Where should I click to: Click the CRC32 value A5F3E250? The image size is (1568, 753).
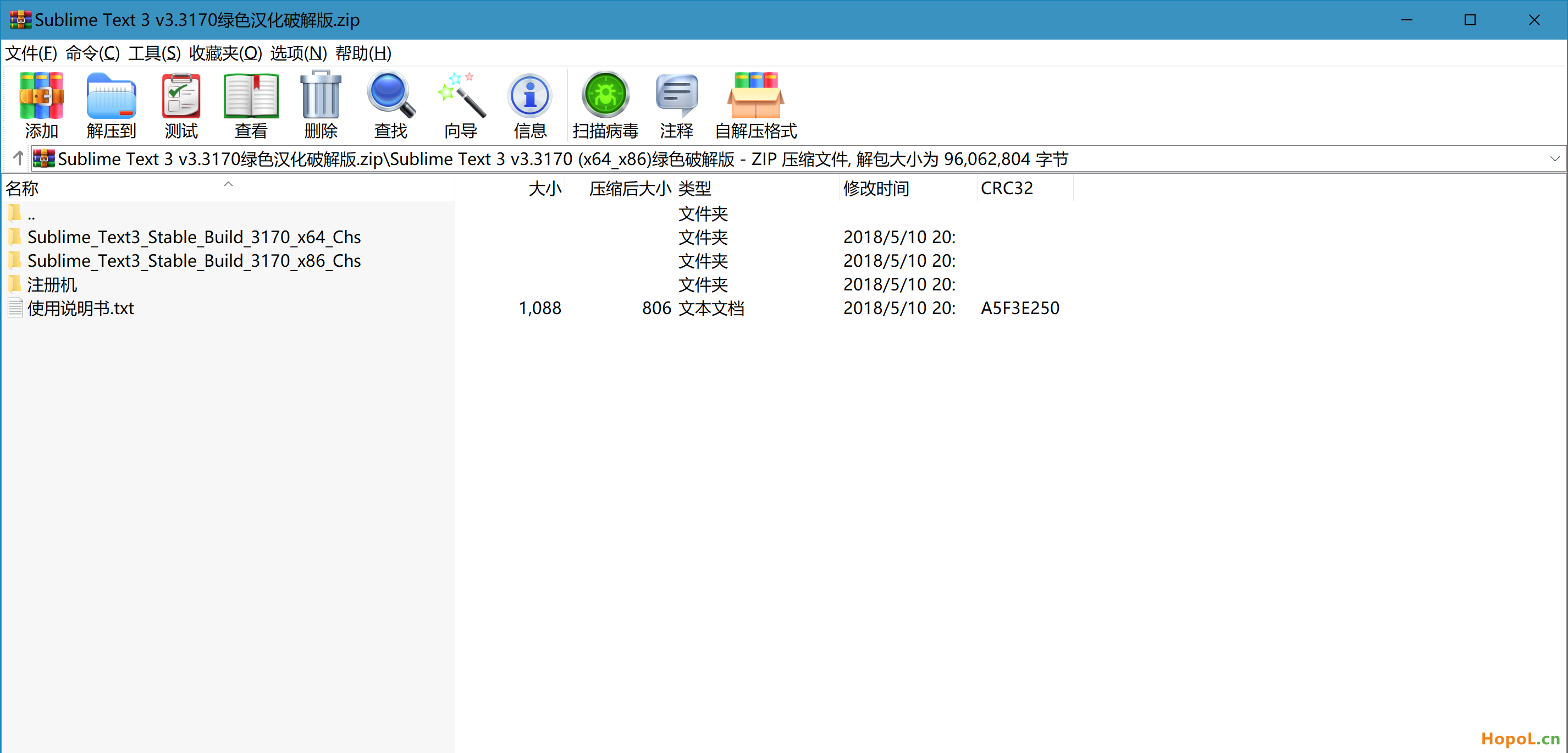[1019, 308]
